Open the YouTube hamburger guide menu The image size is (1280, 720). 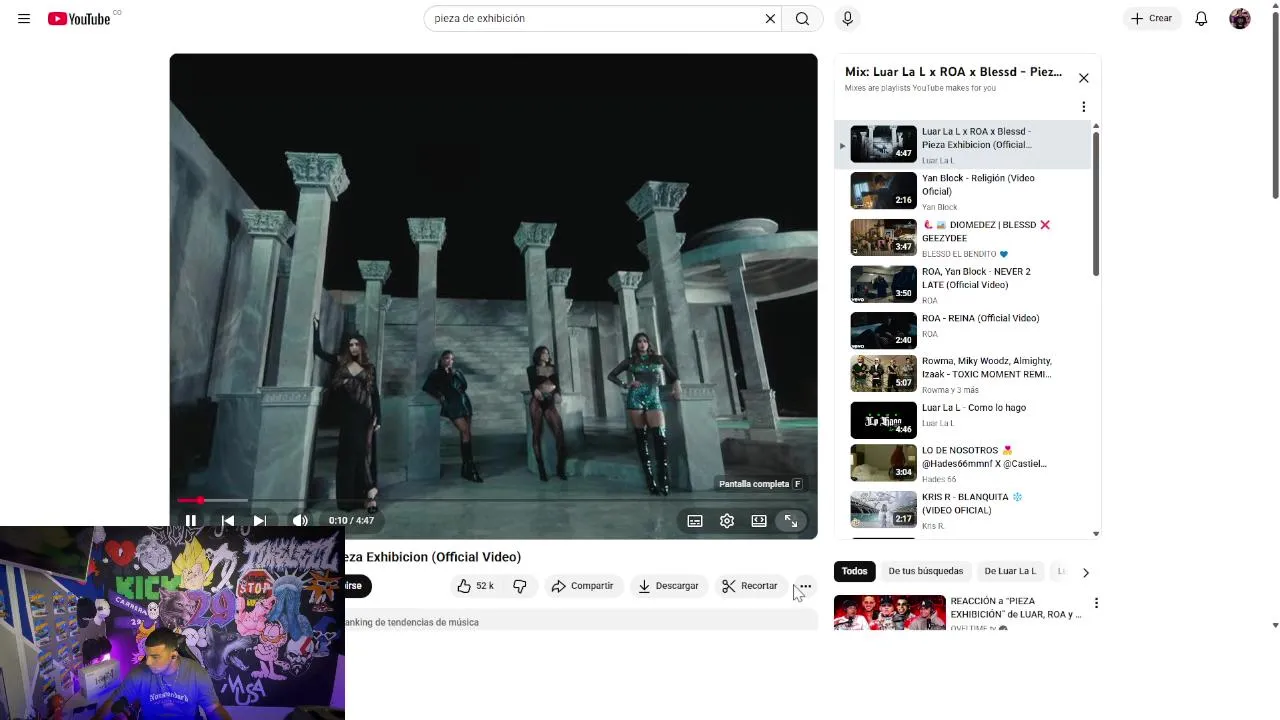tap(24, 19)
